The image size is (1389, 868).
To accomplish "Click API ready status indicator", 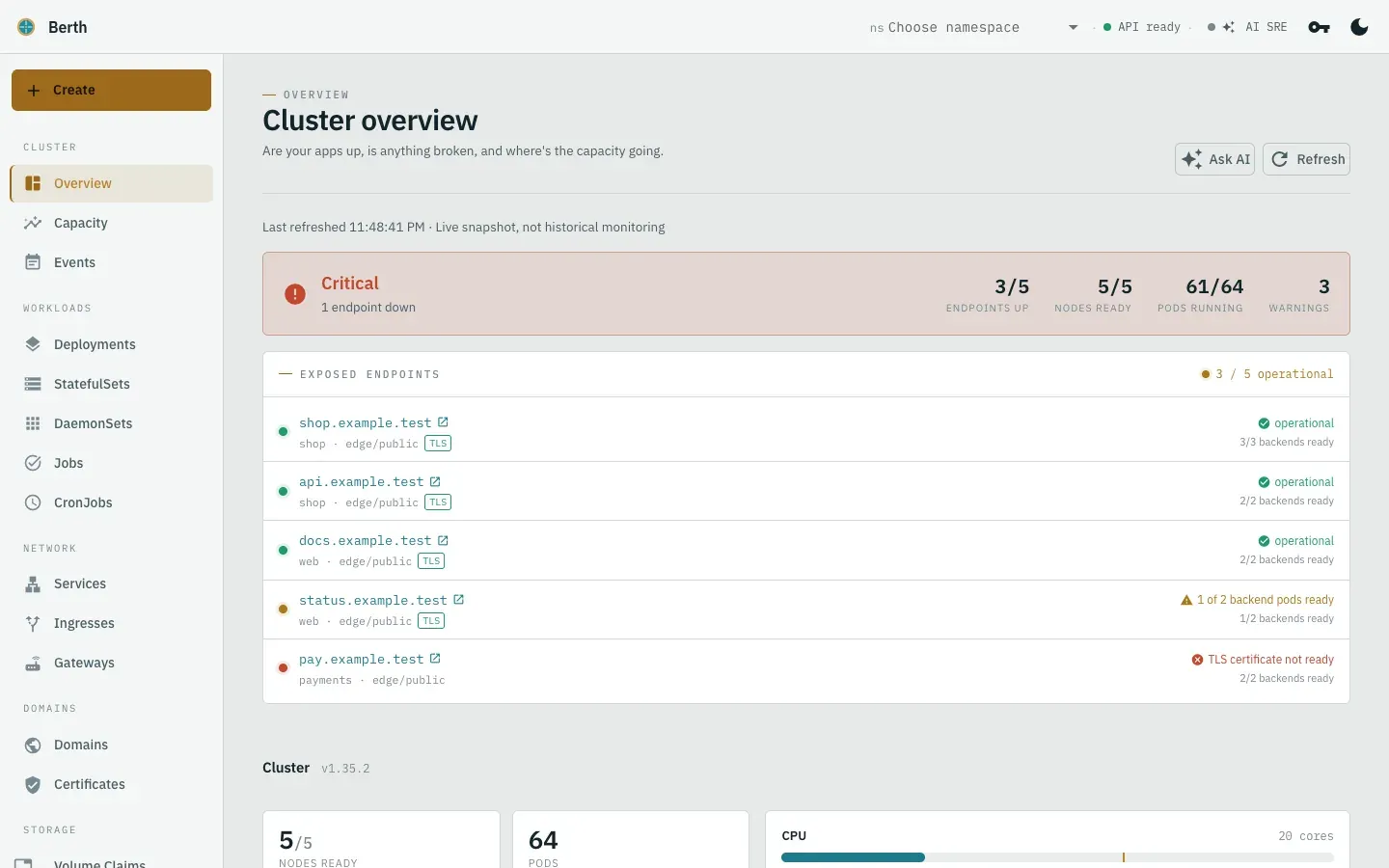I will click(1142, 27).
